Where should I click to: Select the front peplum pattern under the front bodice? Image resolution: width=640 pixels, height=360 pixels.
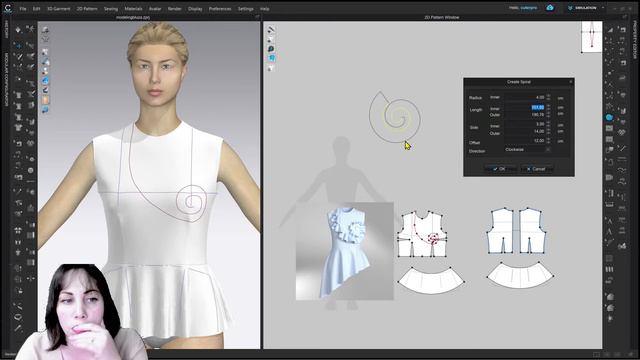(431, 280)
